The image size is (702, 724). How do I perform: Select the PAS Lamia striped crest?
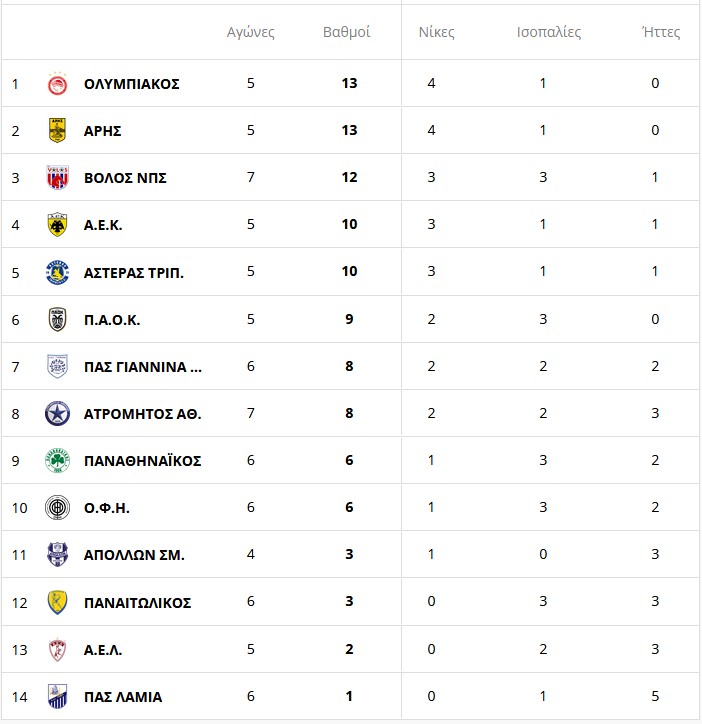57,696
